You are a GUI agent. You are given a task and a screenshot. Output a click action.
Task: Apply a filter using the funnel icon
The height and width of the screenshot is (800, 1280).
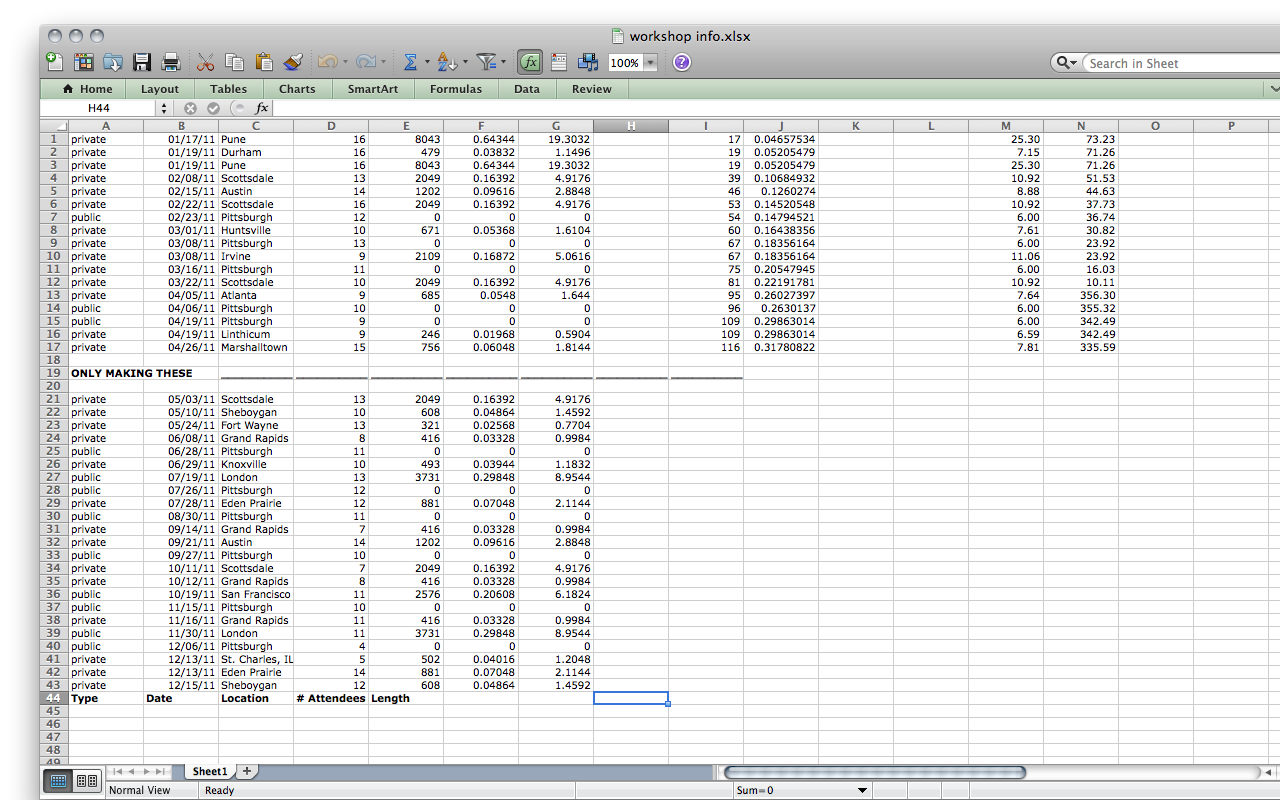(486, 62)
